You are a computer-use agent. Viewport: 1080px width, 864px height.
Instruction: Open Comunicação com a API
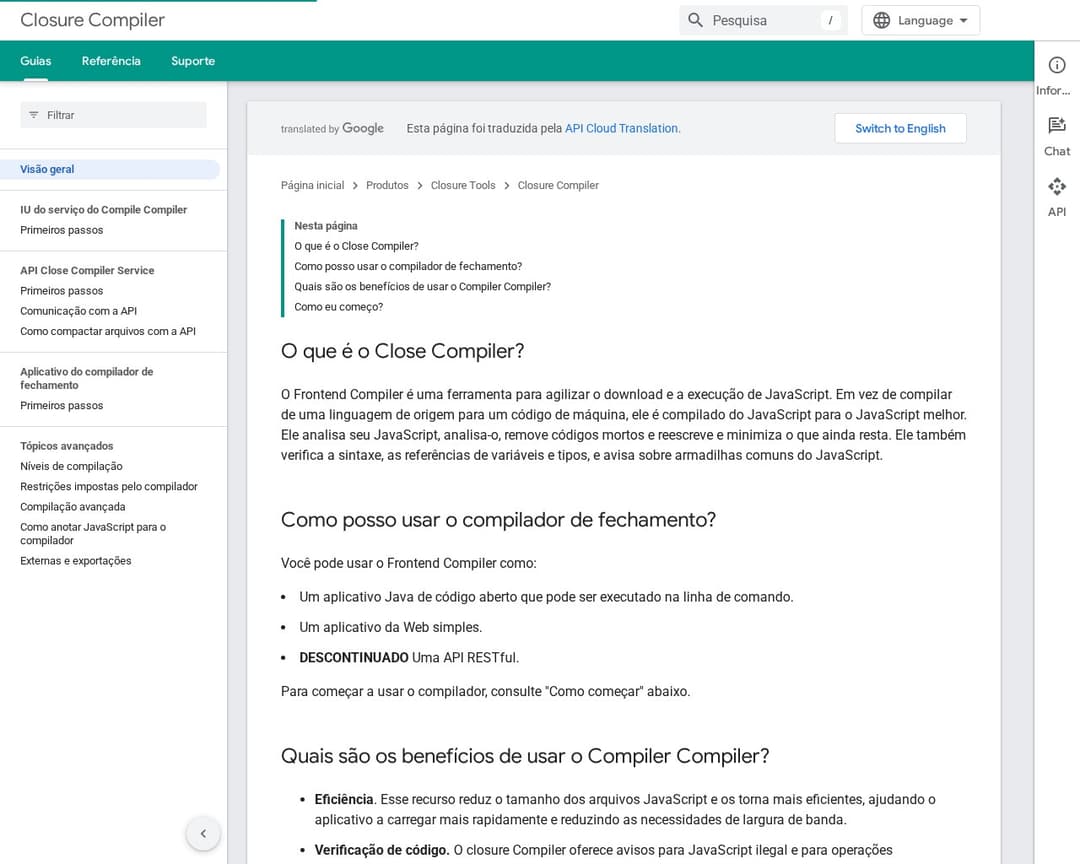pos(79,311)
